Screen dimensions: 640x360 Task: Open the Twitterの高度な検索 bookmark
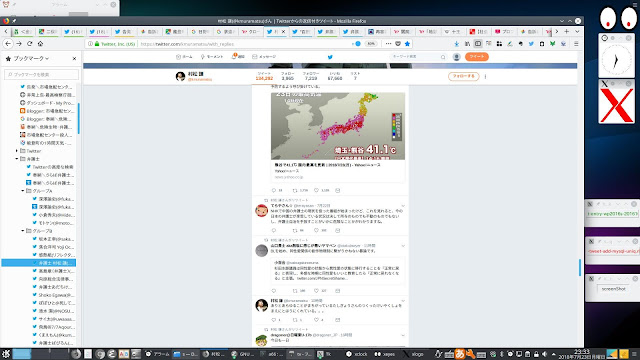click(x=50, y=167)
